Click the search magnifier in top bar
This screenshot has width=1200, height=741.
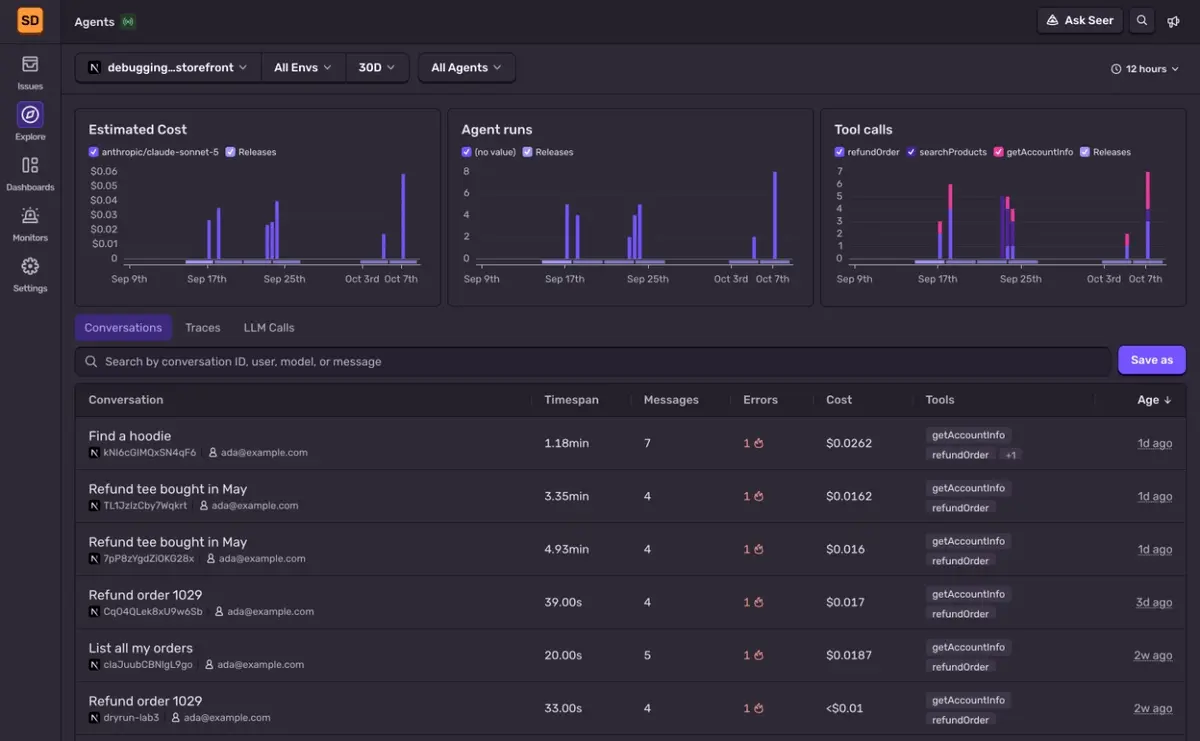[x=1142, y=20]
